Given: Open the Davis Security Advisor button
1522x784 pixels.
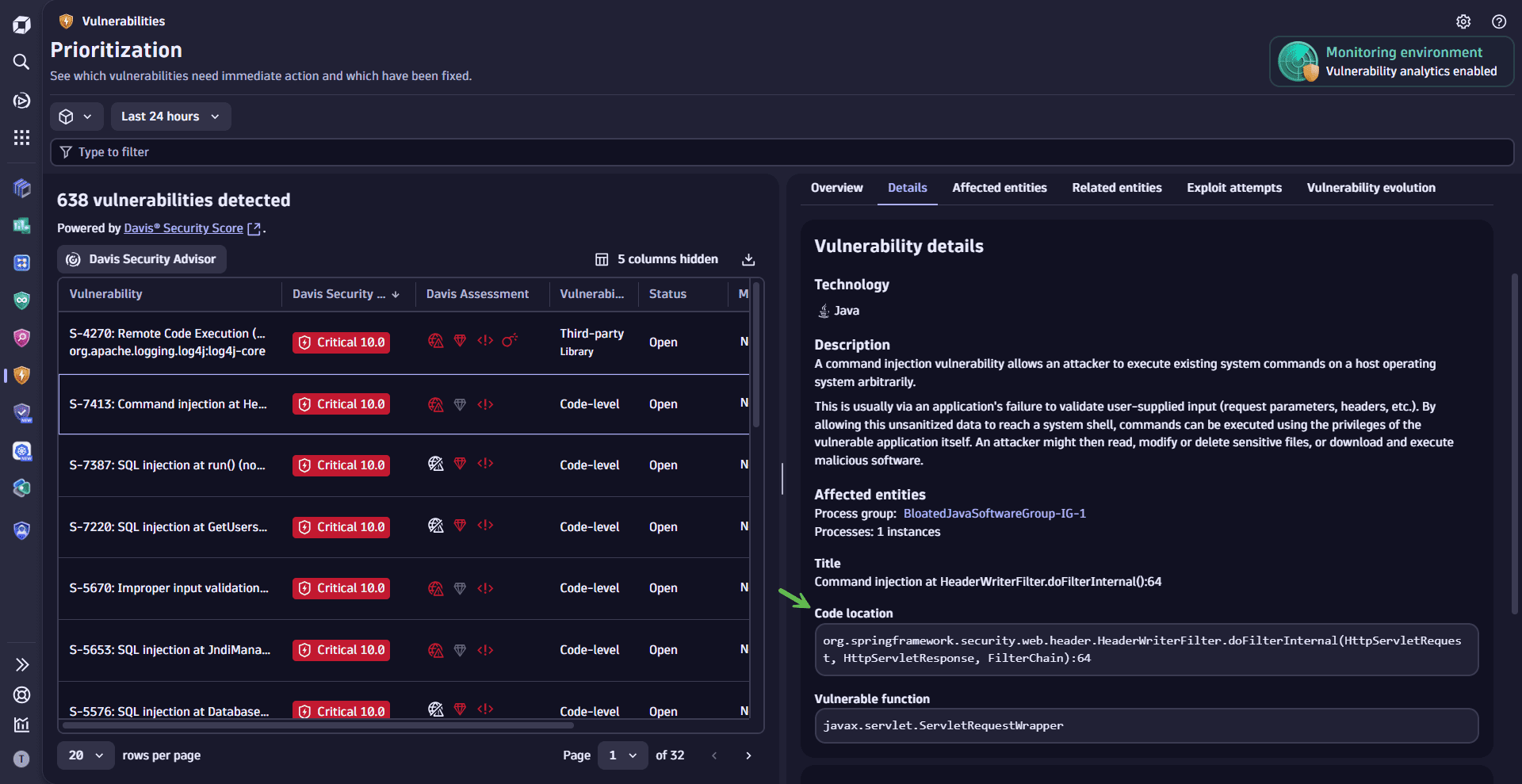Looking at the screenshot, I should pyautogui.click(x=142, y=259).
